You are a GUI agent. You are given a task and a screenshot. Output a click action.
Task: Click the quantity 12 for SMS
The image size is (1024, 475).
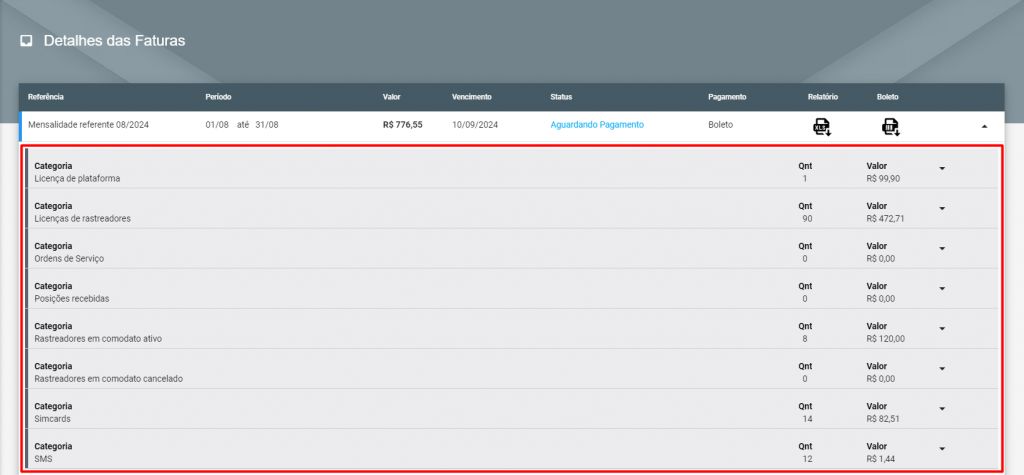[x=807, y=459]
